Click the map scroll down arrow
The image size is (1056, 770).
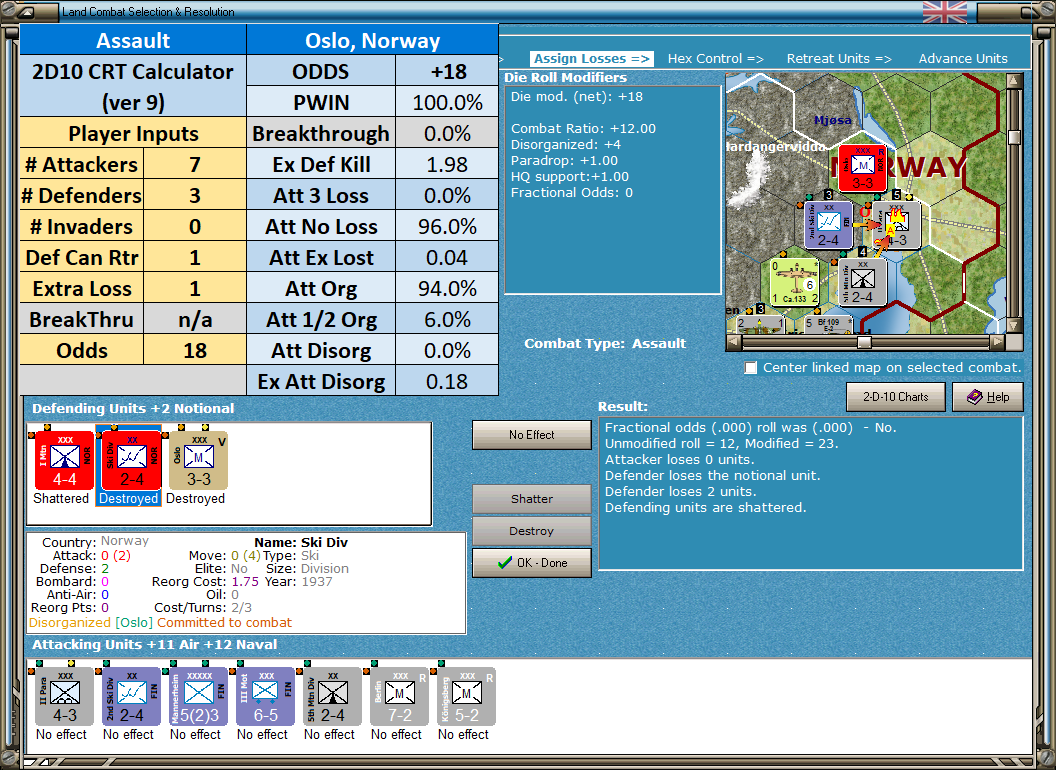pos(1014,326)
